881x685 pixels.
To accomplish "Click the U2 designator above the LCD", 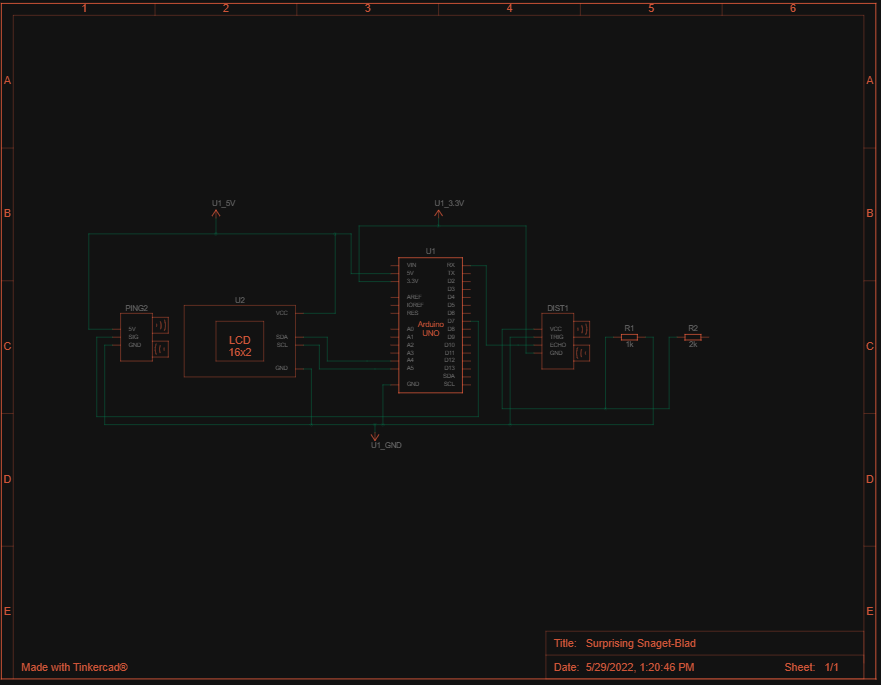I will (239, 300).
